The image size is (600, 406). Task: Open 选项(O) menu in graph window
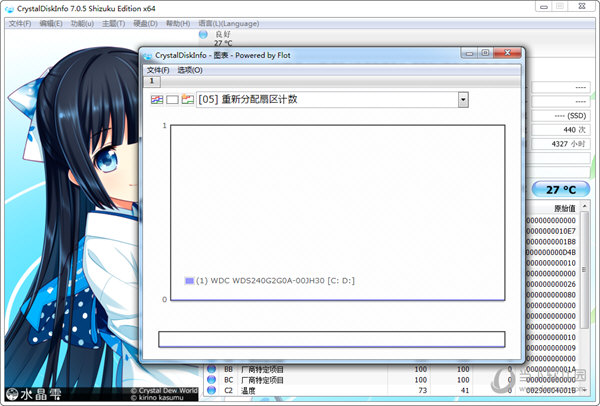click(x=190, y=70)
